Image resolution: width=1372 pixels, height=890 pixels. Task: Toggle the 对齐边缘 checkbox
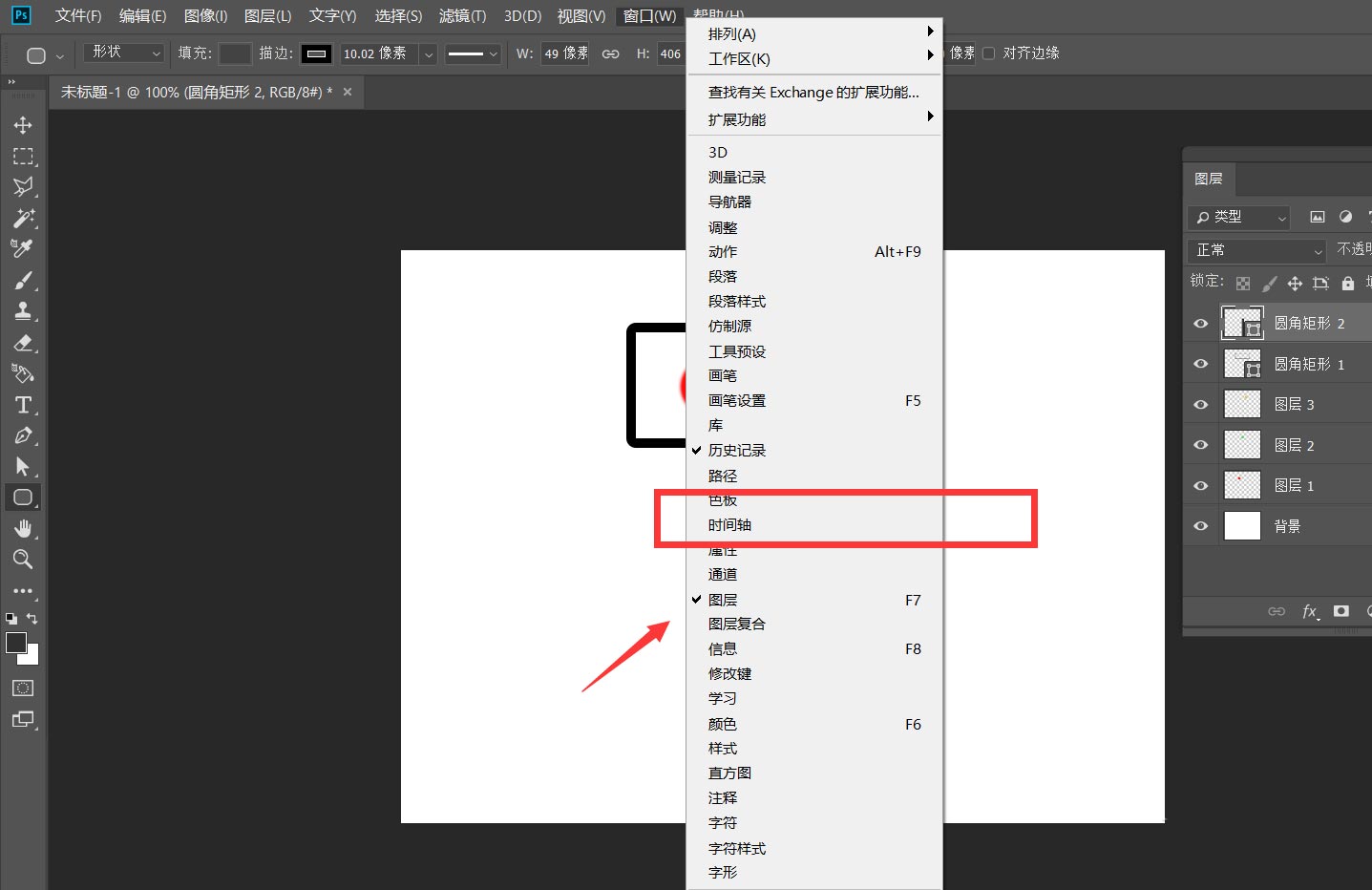[988, 53]
